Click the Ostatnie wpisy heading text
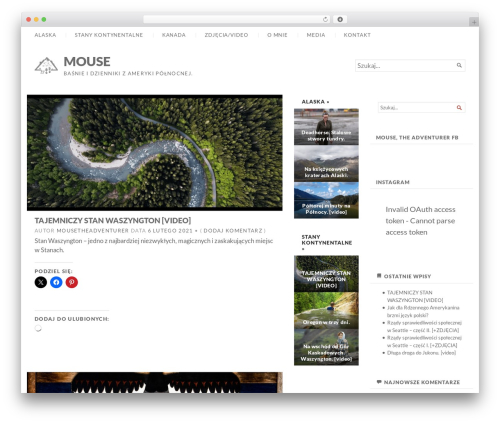This screenshot has height=423, width=500. point(407,276)
